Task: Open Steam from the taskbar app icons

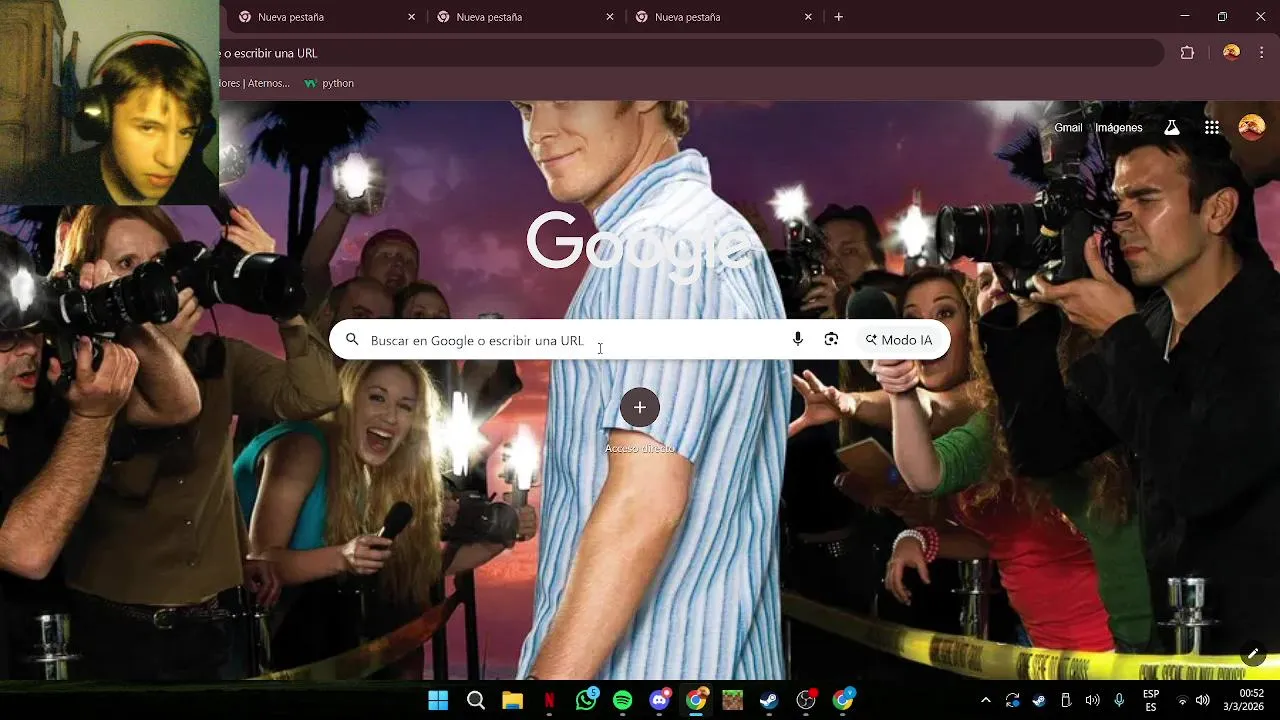Action: [769, 700]
